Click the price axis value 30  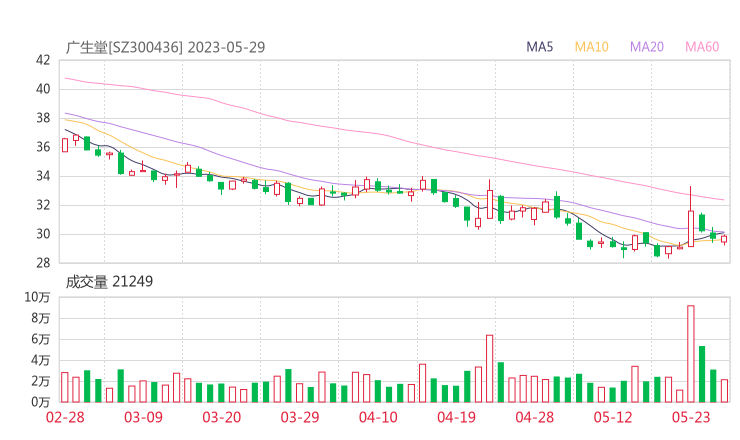click(43, 234)
